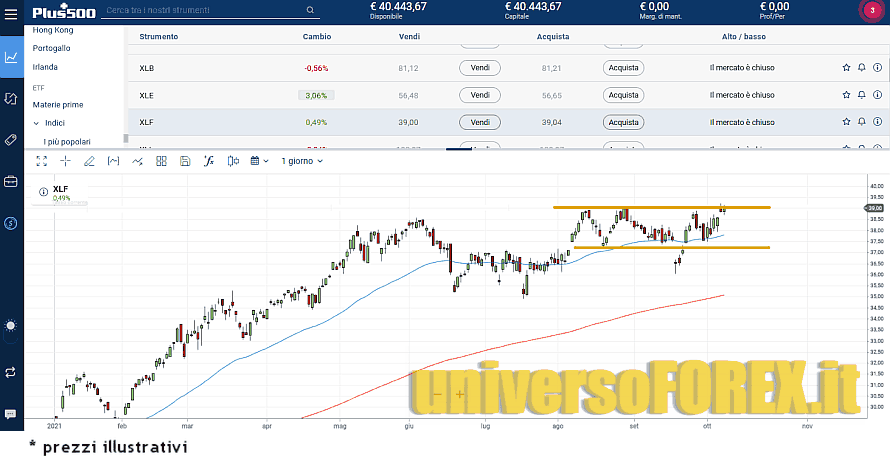Select 'Materie prime' in the category list
The height and width of the screenshot is (457, 890).
(x=58, y=104)
